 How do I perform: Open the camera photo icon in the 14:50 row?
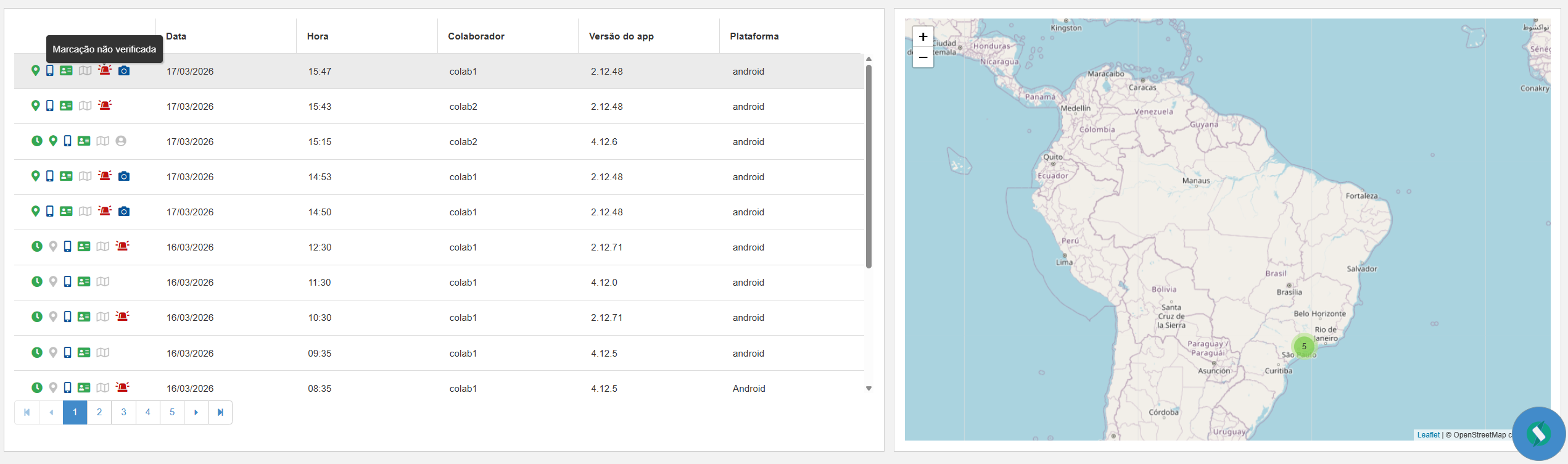click(x=124, y=212)
